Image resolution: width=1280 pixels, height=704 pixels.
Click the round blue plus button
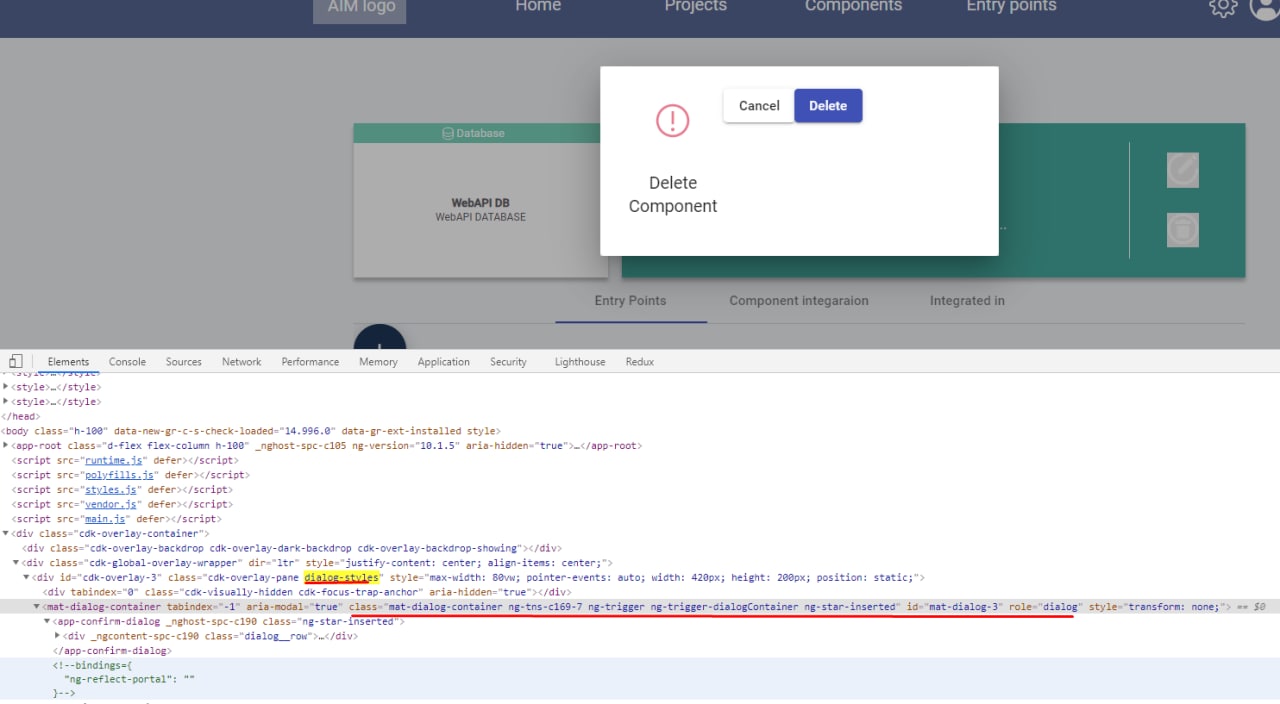pos(380,338)
